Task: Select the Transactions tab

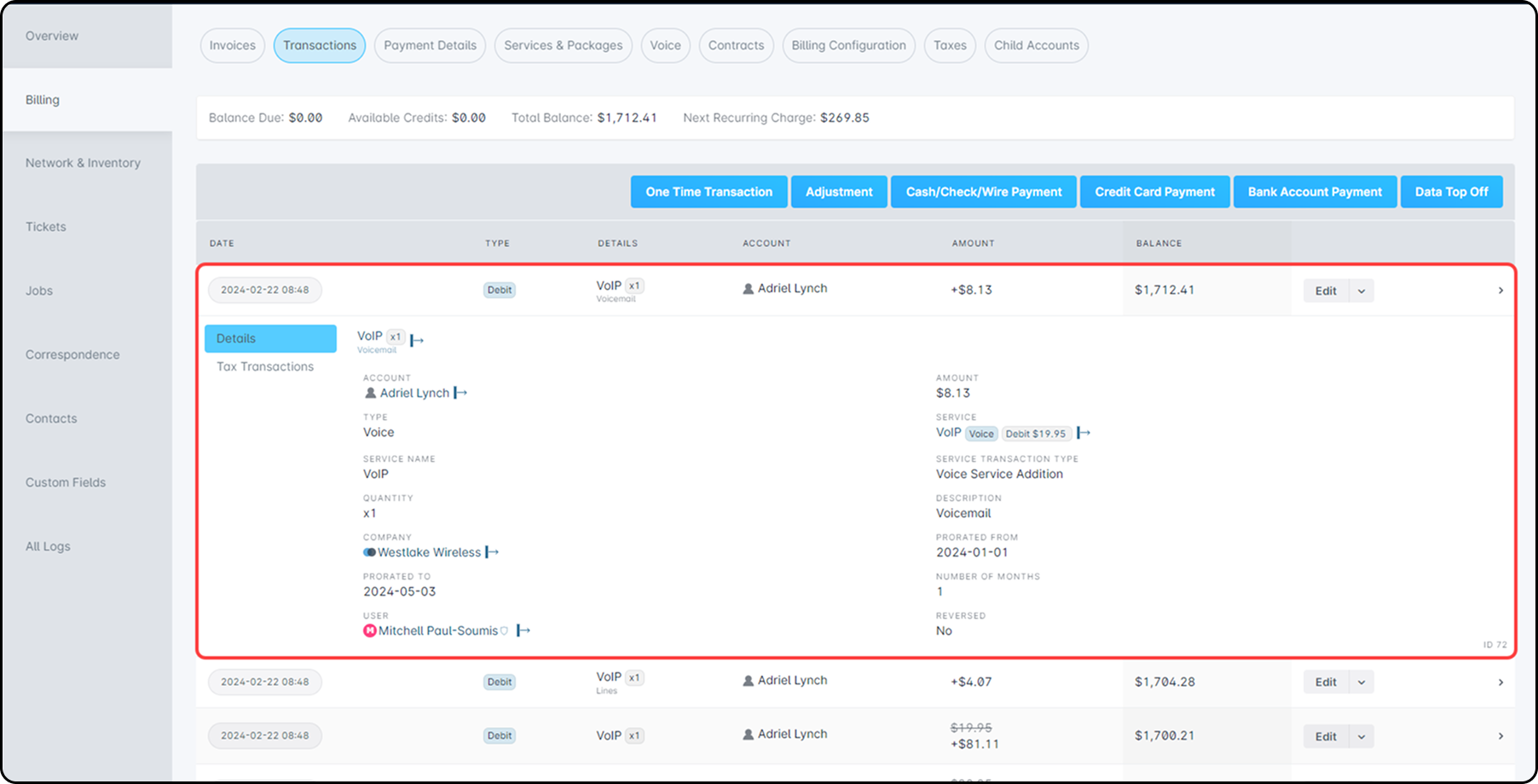Action: click(320, 45)
